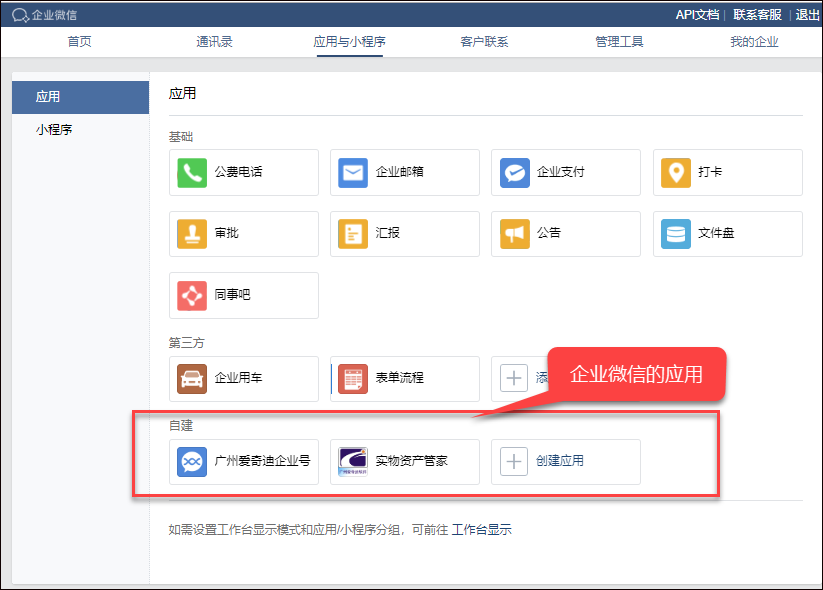Click the 打卡 label text
This screenshot has height=590, width=823.
point(710,172)
